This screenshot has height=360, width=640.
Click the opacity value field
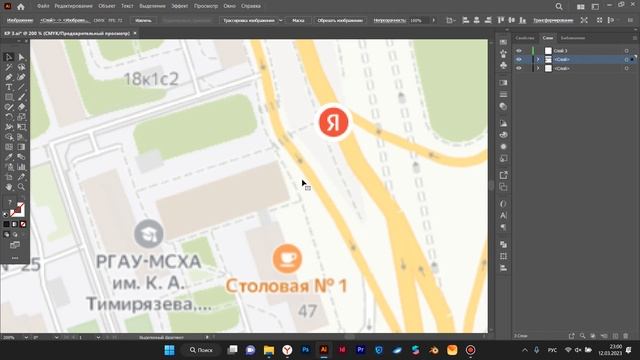point(419,20)
